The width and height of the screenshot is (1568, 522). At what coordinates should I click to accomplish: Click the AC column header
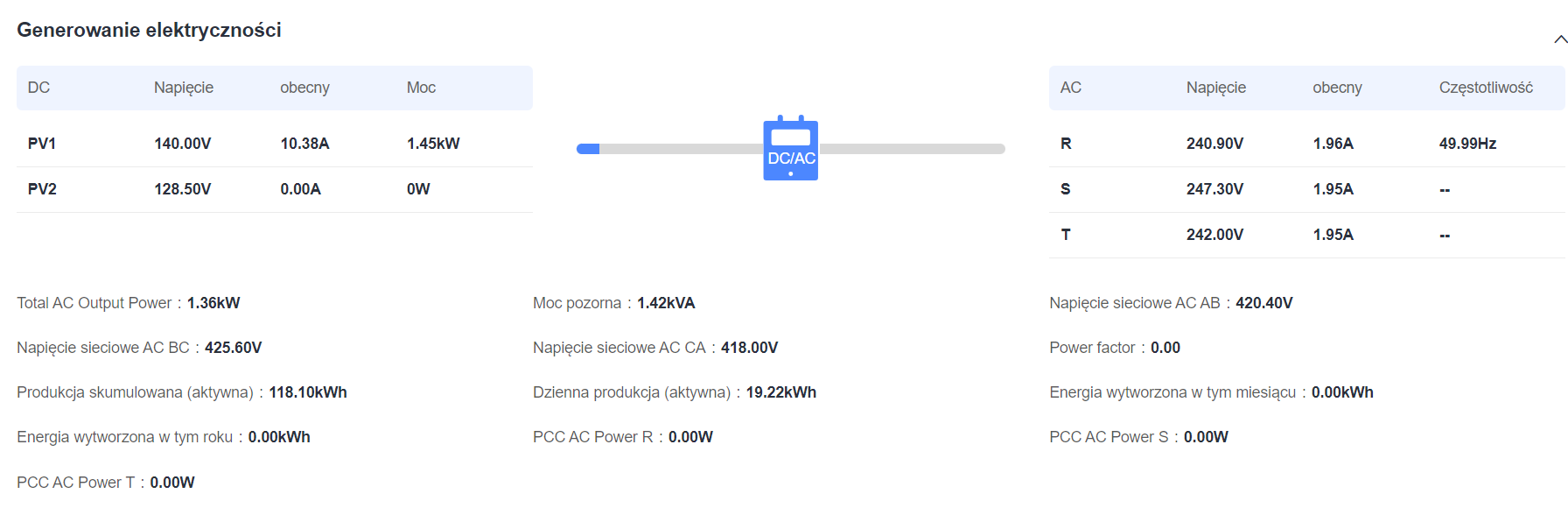click(1071, 88)
